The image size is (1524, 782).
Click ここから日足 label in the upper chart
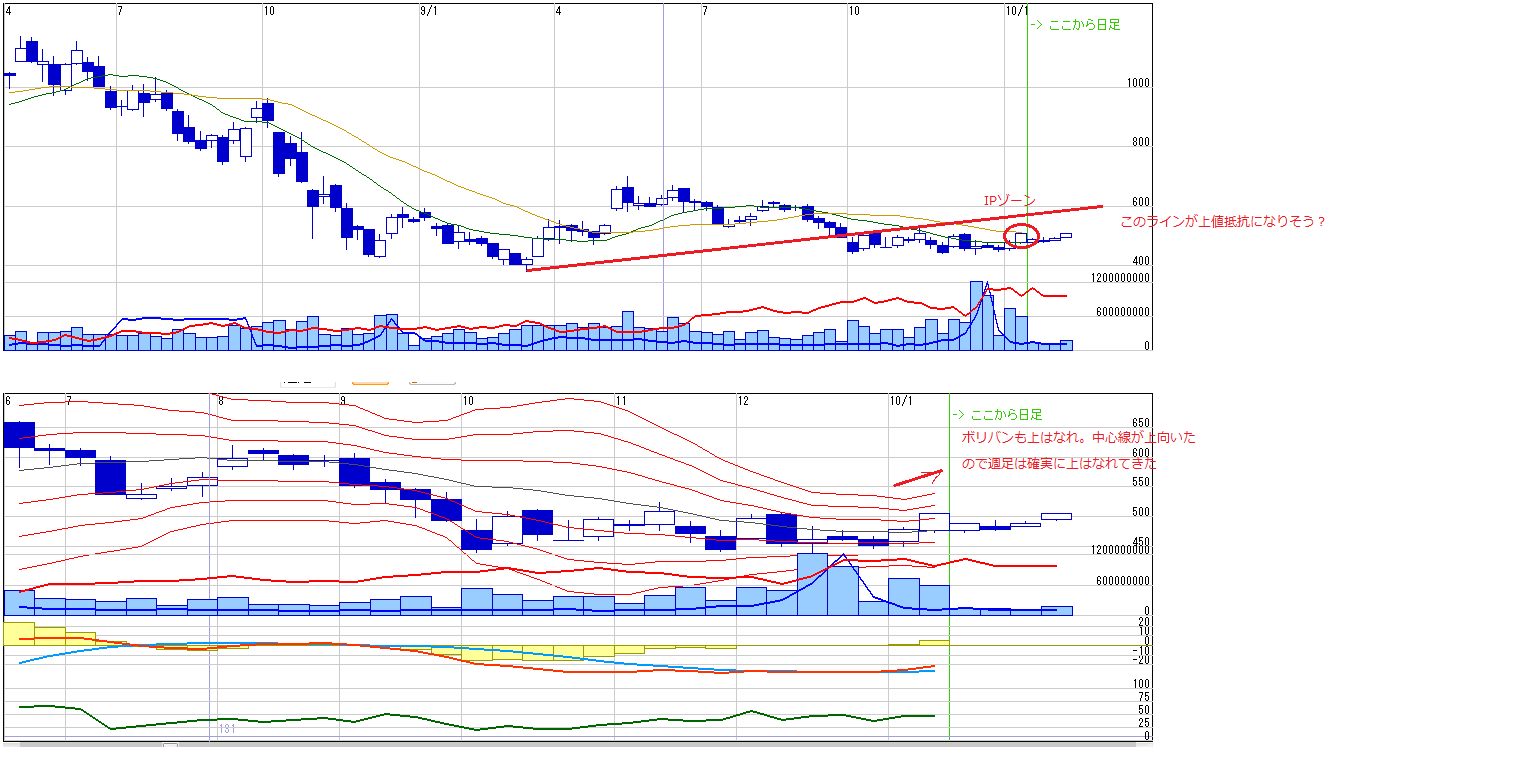point(1075,25)
